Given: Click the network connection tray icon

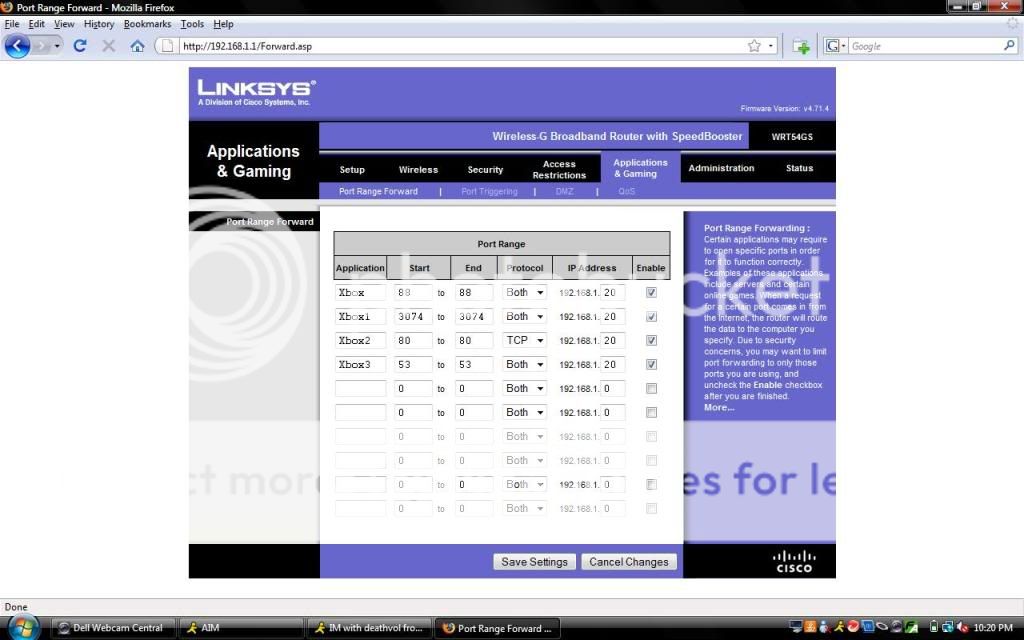Looking at the screenshot, I should [948, 628].
